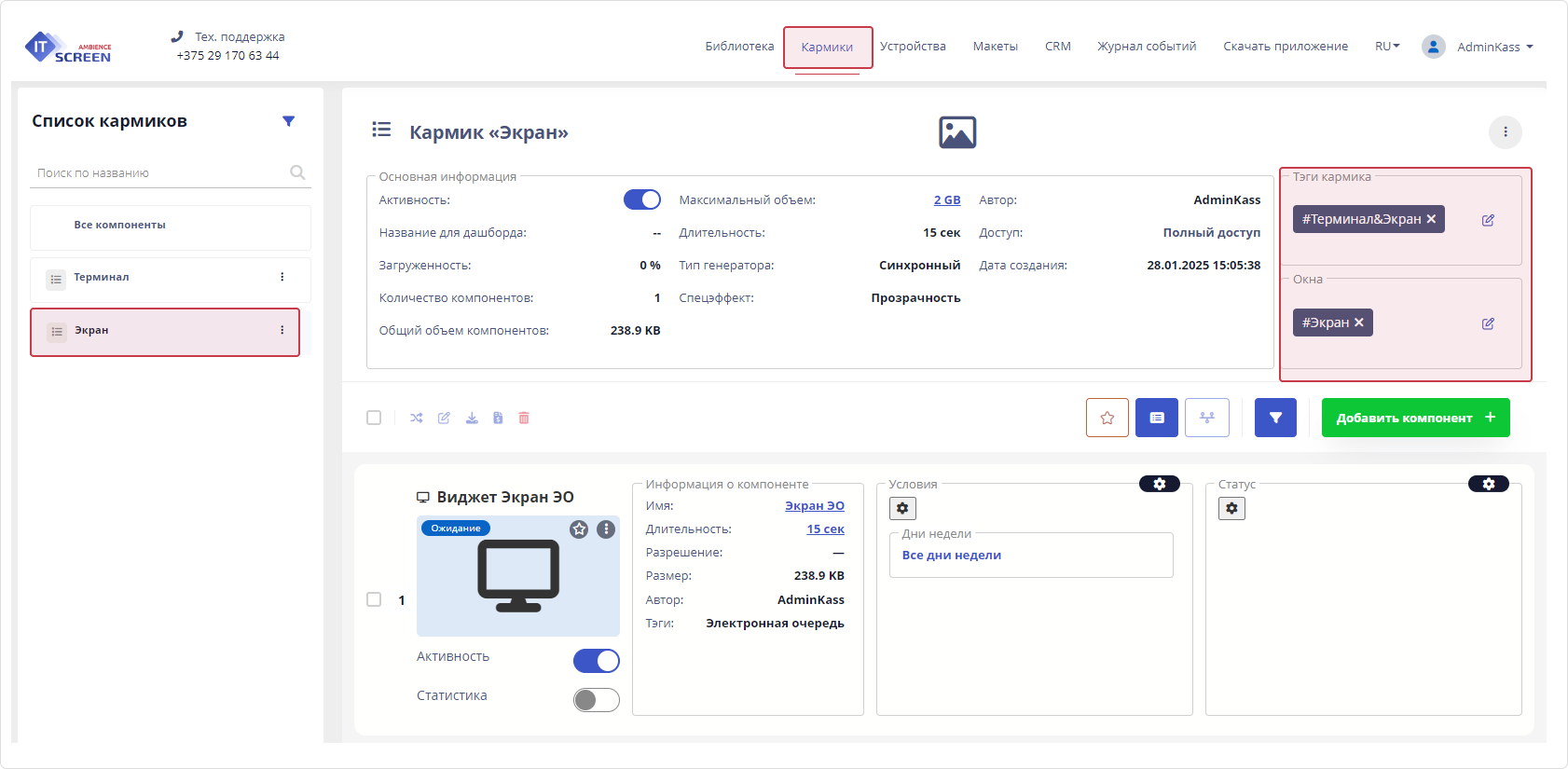This screenshot has width=1568, height=769.
Task: Click the copy document icon in component toolbar
Action: 498,418
